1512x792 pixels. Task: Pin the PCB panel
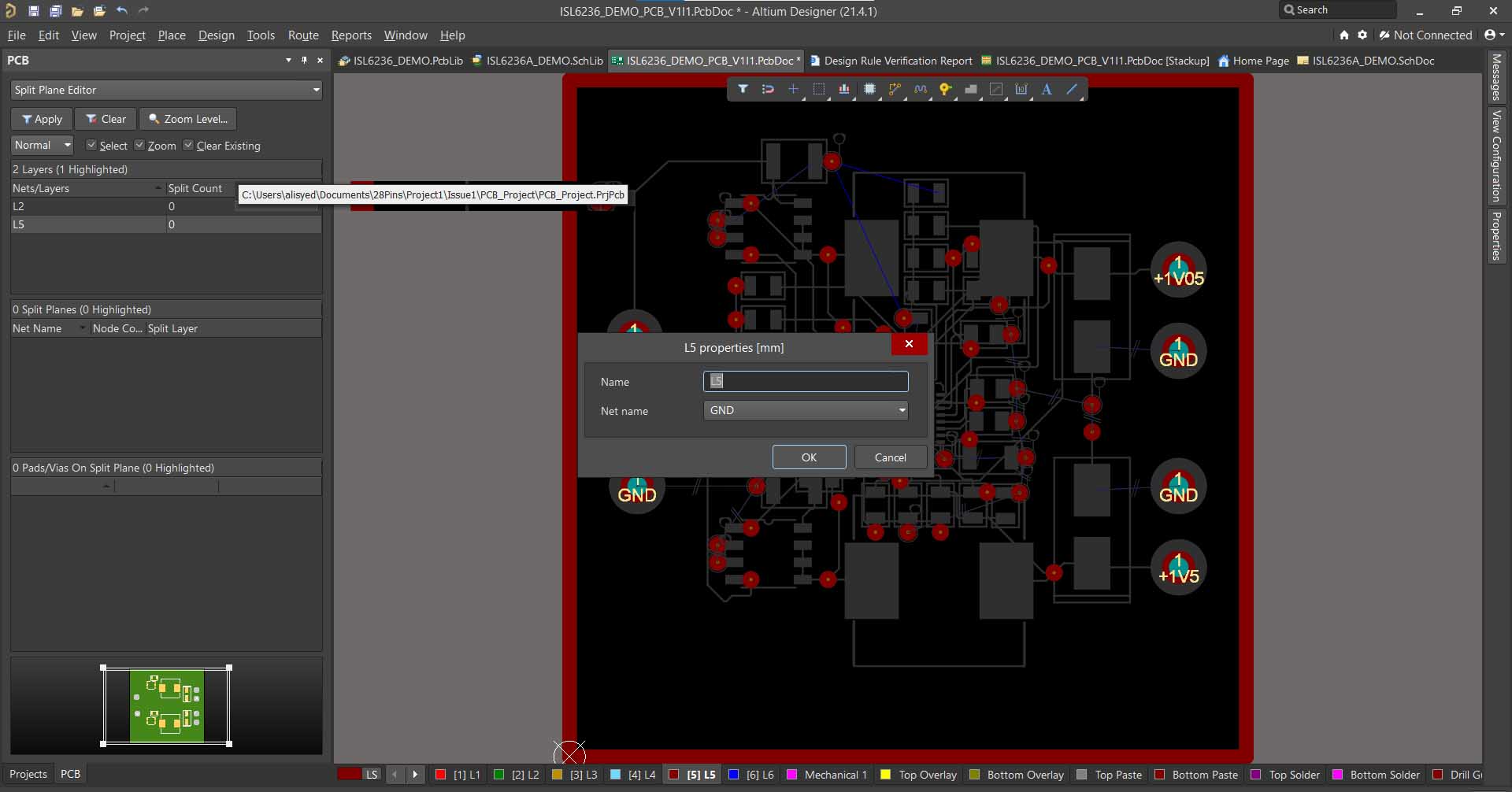pyautogui.click(x=304, y=60)
